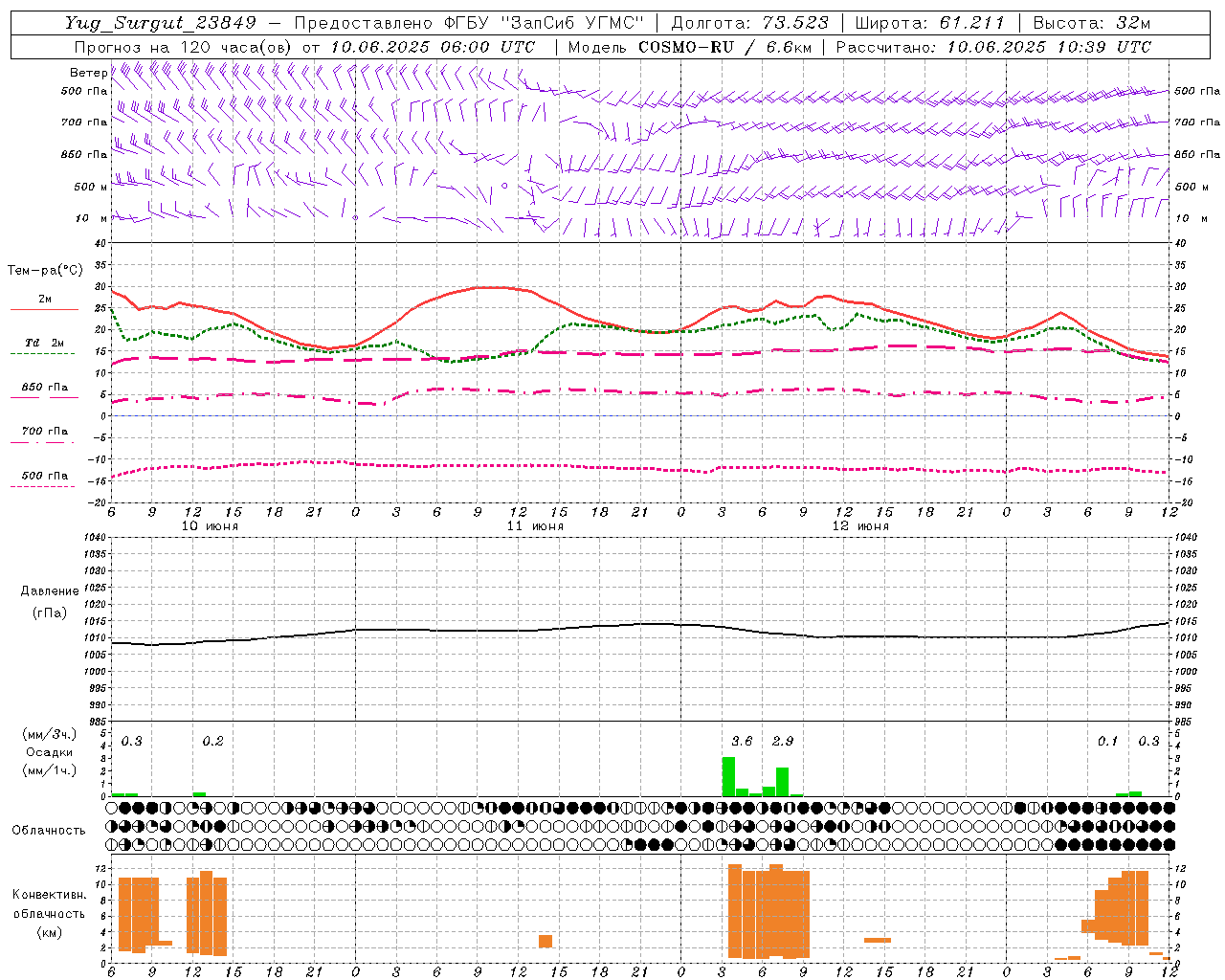Click the Прогноз на 120 часа(ов) text

(184, 47)
